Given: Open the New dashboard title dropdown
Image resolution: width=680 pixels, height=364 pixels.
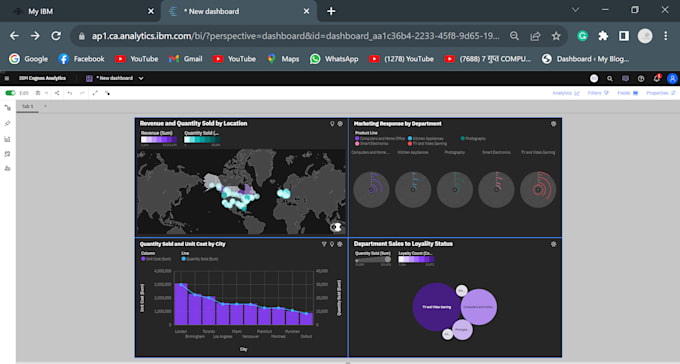Looking at the screenshot, I should (x=141, y=79).
